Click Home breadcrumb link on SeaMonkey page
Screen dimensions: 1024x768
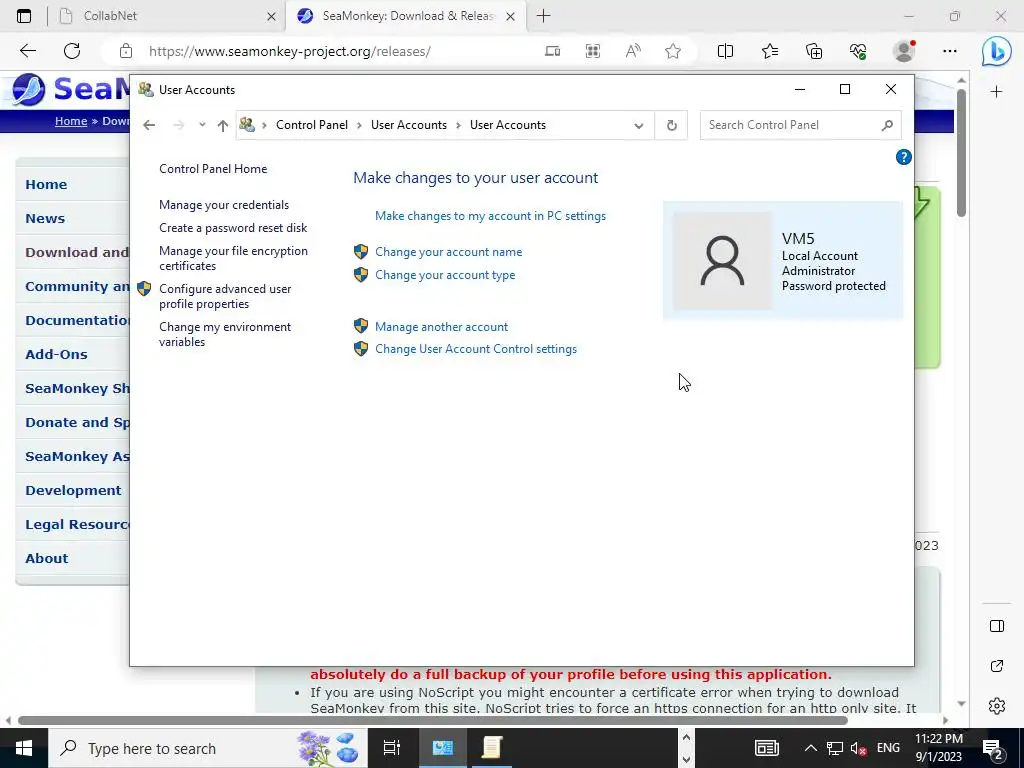click(x=71, y=121)
